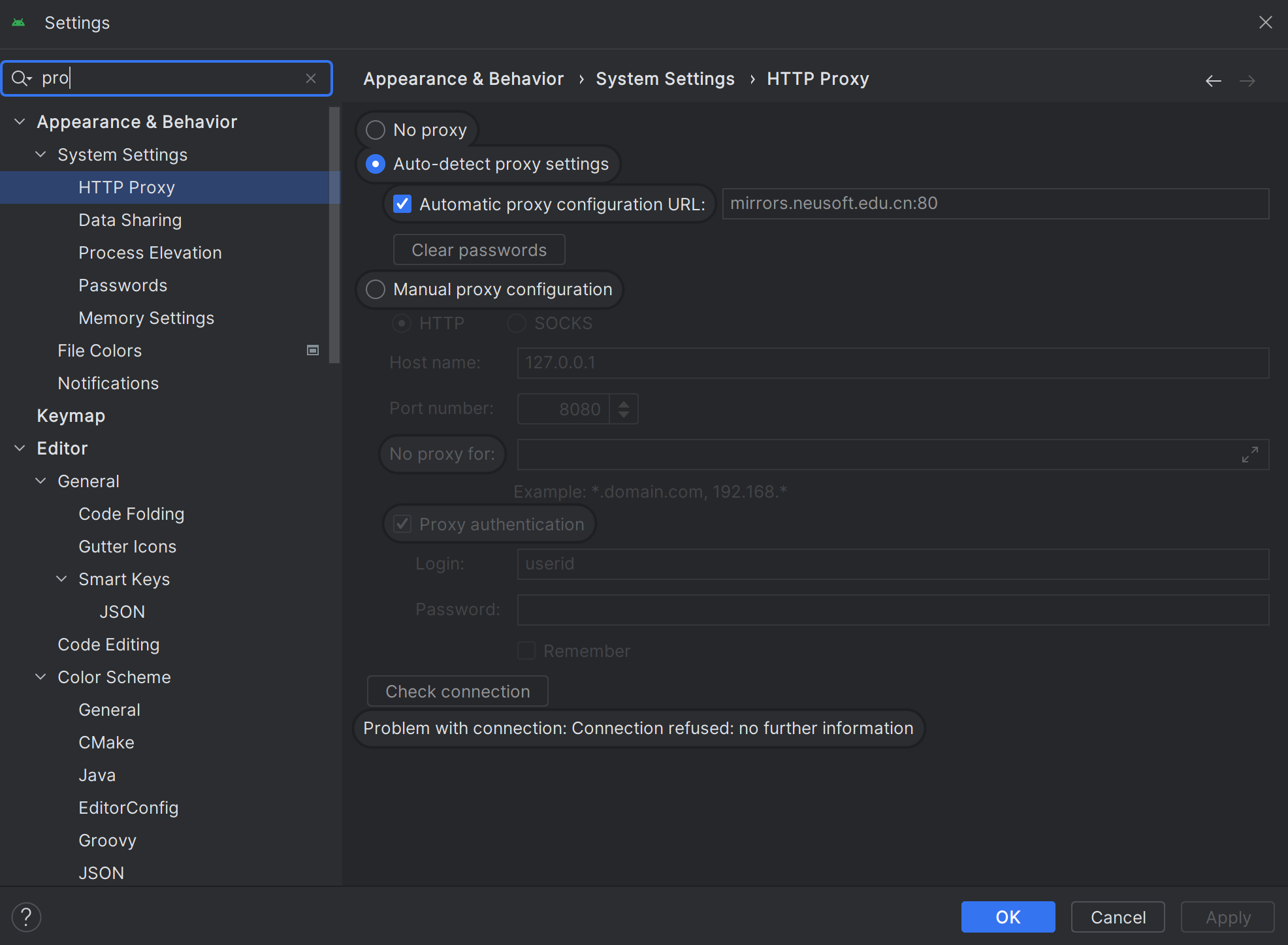The width and height of the screenshot is (1288, 945).
Task: Close the Settings dialog window
Action: [x=1265, y=23]
